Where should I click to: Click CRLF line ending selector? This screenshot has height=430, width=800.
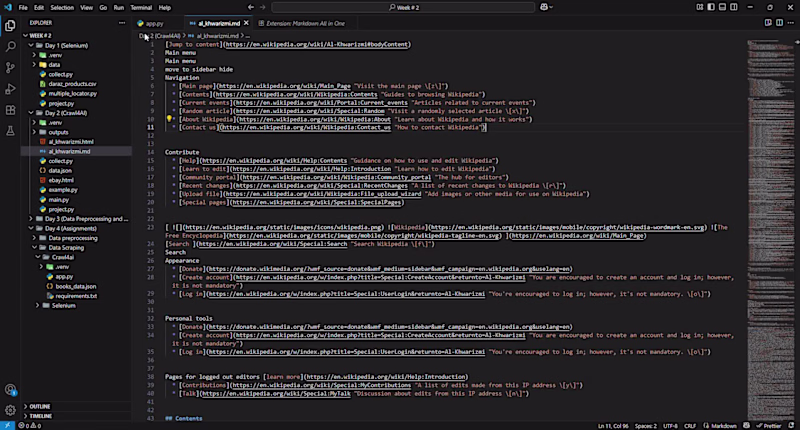pyautogui.click(x=690, y=426)
